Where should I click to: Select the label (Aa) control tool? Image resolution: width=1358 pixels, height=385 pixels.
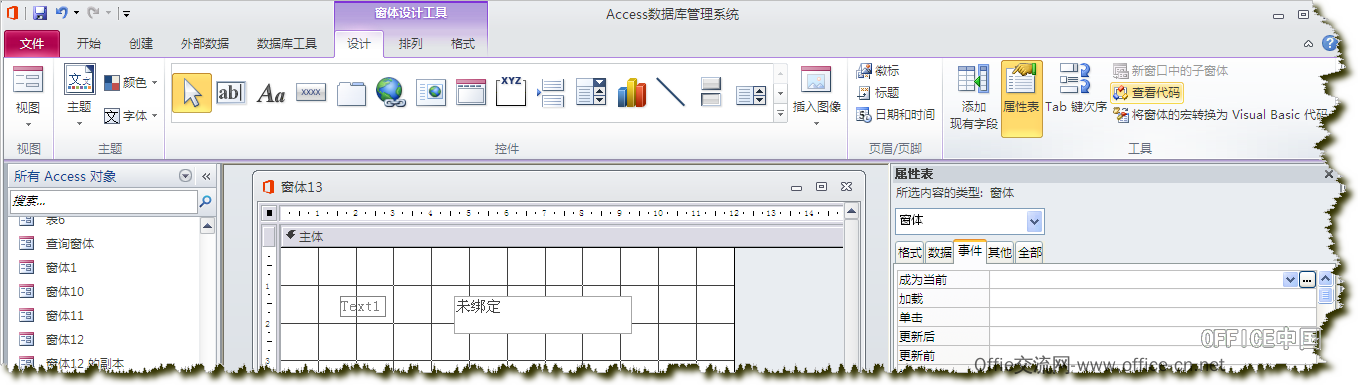(271, 93)
